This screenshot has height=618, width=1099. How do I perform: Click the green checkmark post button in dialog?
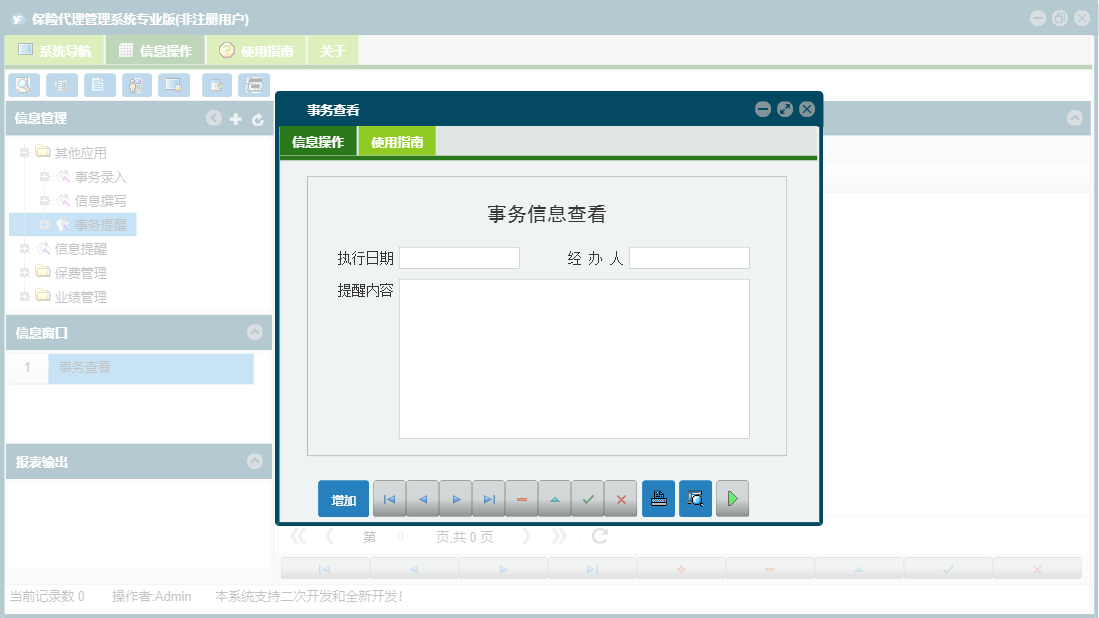pyautogui.click(x=588, y=499)
